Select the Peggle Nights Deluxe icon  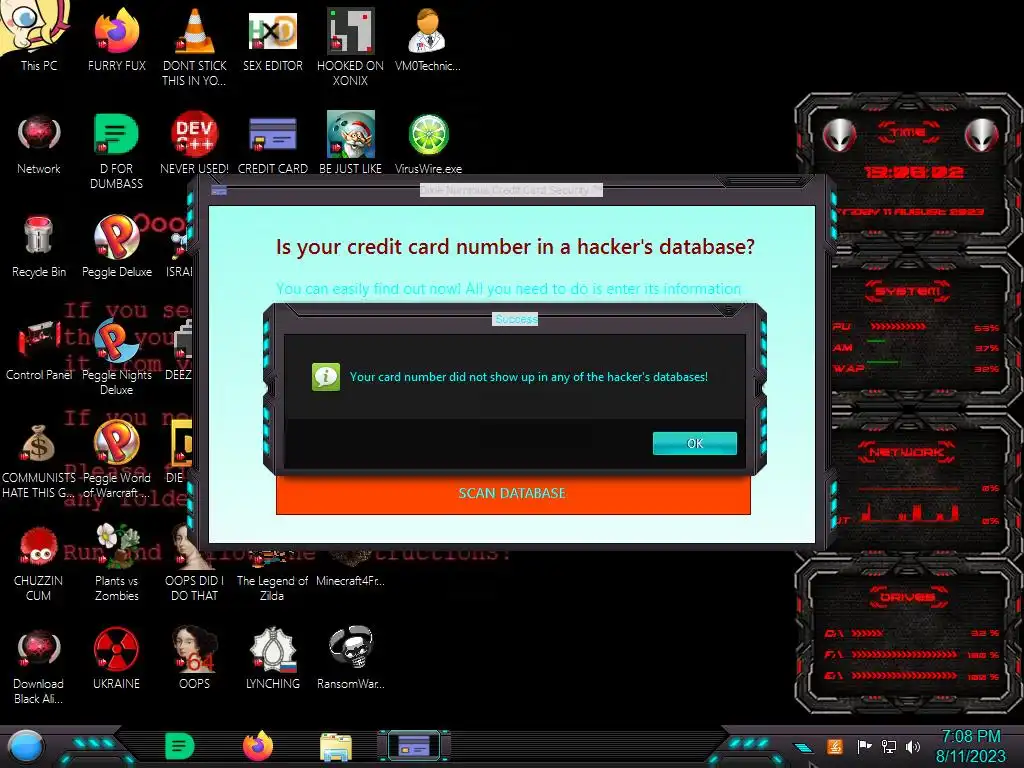click(116, 357)
